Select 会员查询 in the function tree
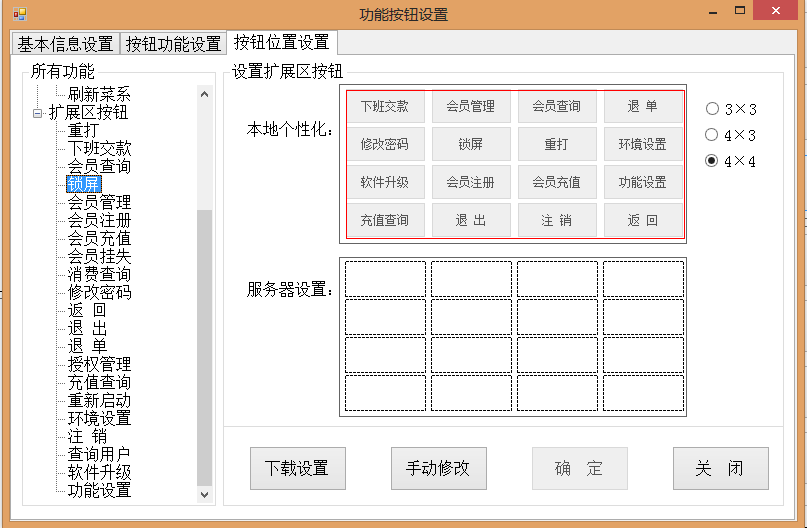 [x=99, y=166]
